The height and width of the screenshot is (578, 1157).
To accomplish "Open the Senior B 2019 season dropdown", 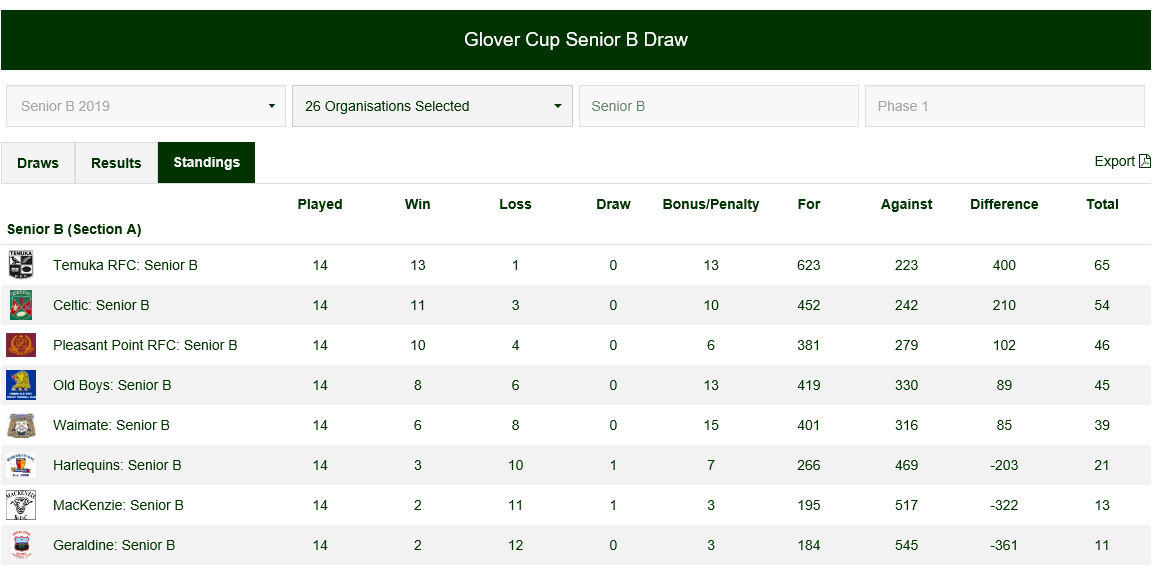I will (x=146, y=106).
